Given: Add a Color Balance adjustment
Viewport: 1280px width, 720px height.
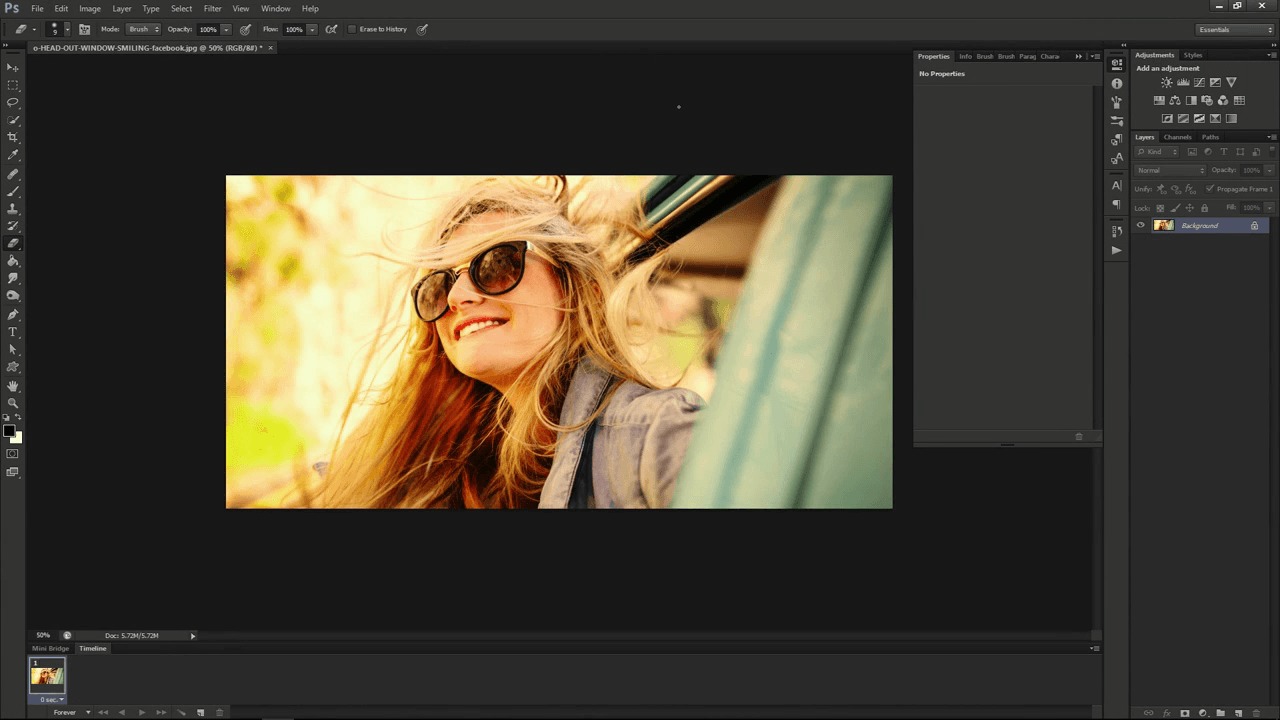Looking at the screenshot, I should 1175,101.
